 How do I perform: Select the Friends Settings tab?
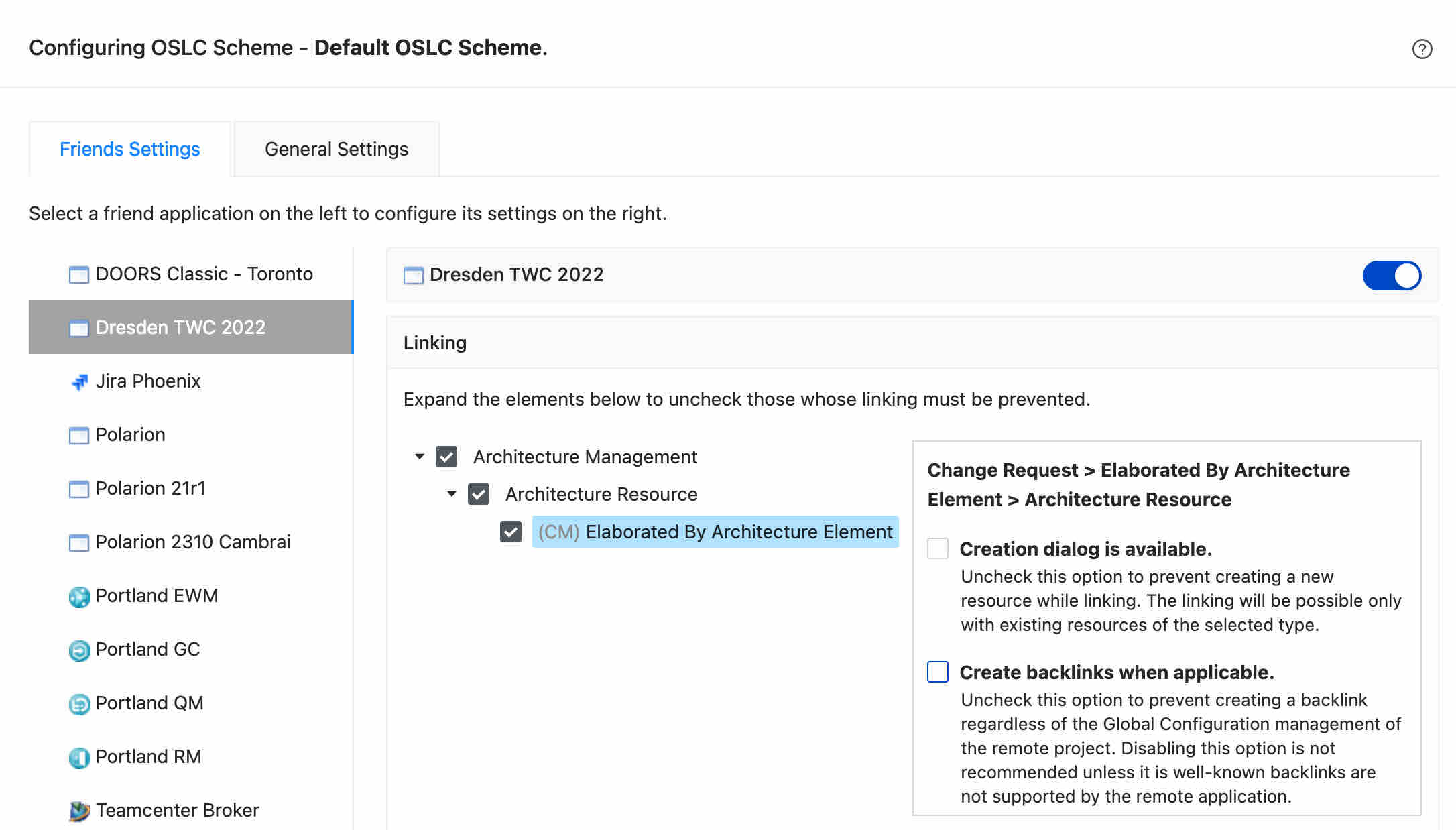point(130,149)
